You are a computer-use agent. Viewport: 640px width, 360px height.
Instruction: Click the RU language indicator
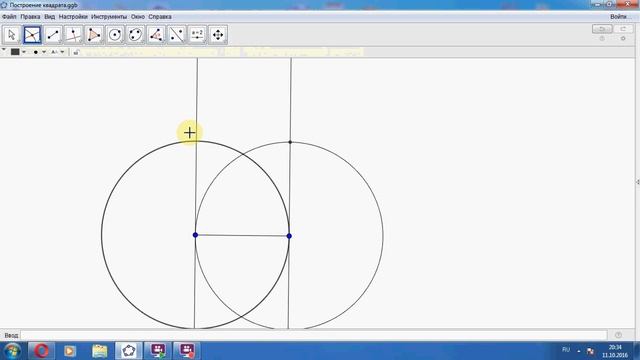[x=566, y=350]
